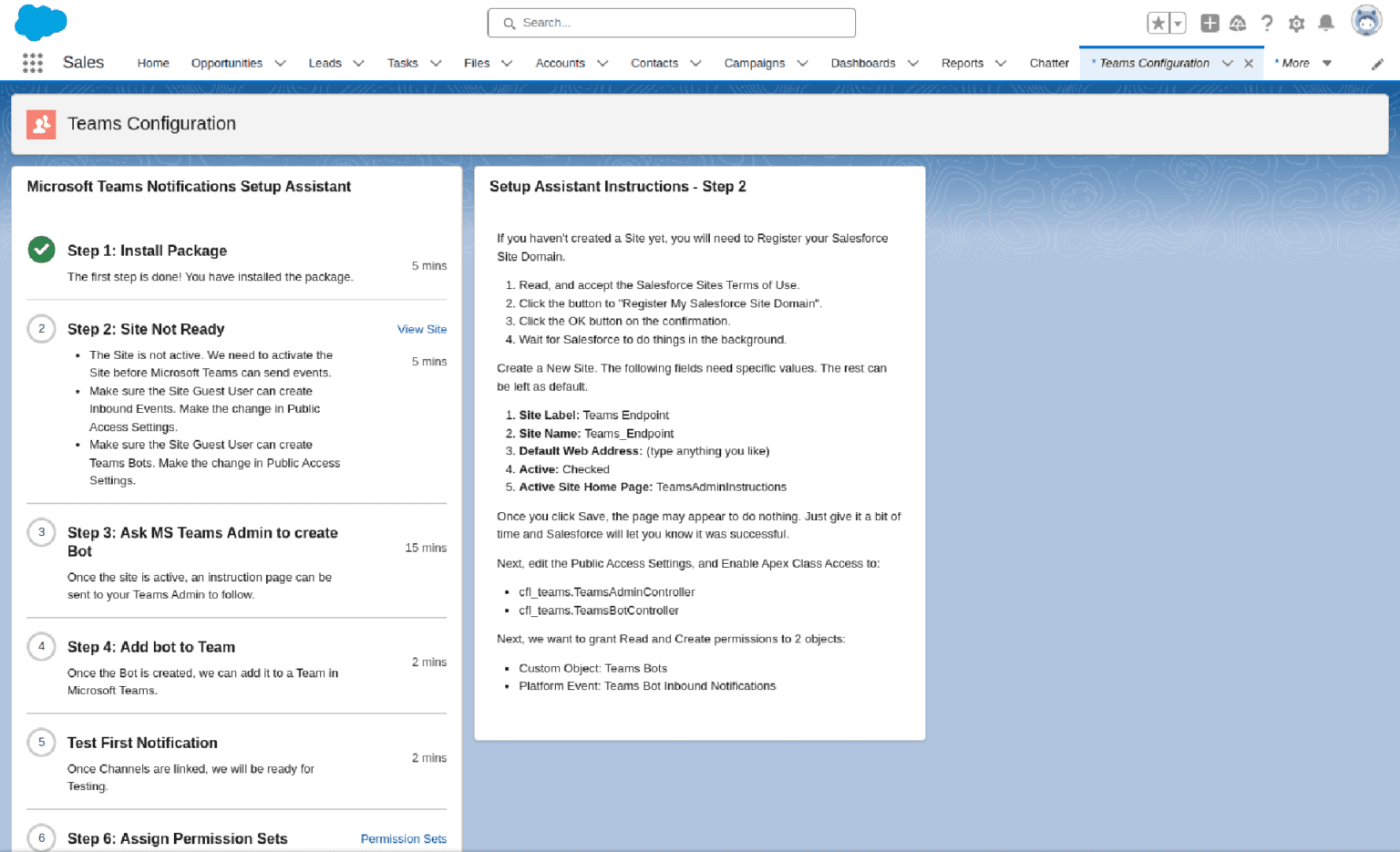The image size is (1400, 852).
Task: Click the Site Label: Teams Endpoint line
Action: click(x=594, y=416)
